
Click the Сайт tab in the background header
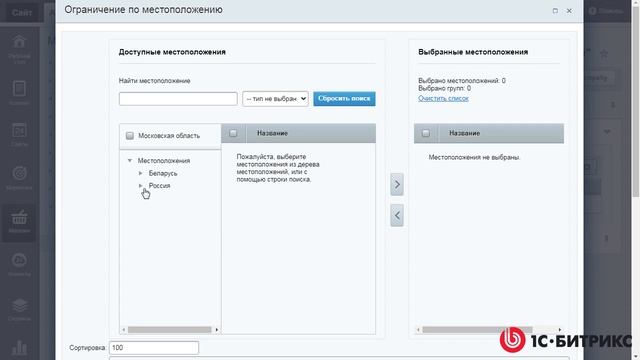point(22,13)
